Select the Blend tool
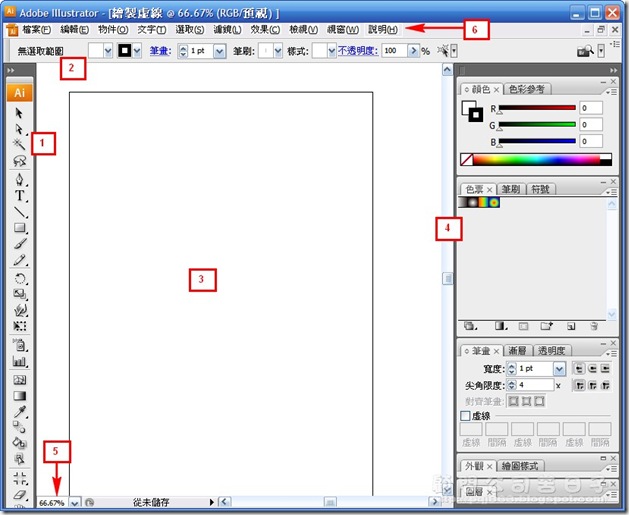 point(20,427)
